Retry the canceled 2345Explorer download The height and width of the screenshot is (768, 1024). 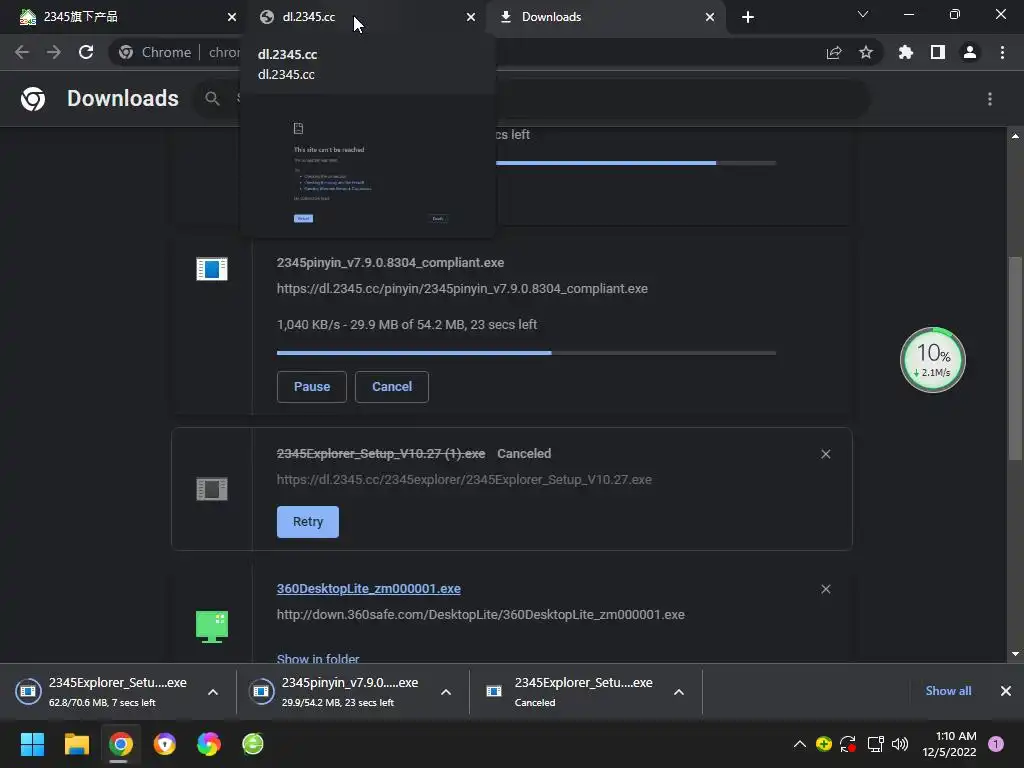coord(308,522)
